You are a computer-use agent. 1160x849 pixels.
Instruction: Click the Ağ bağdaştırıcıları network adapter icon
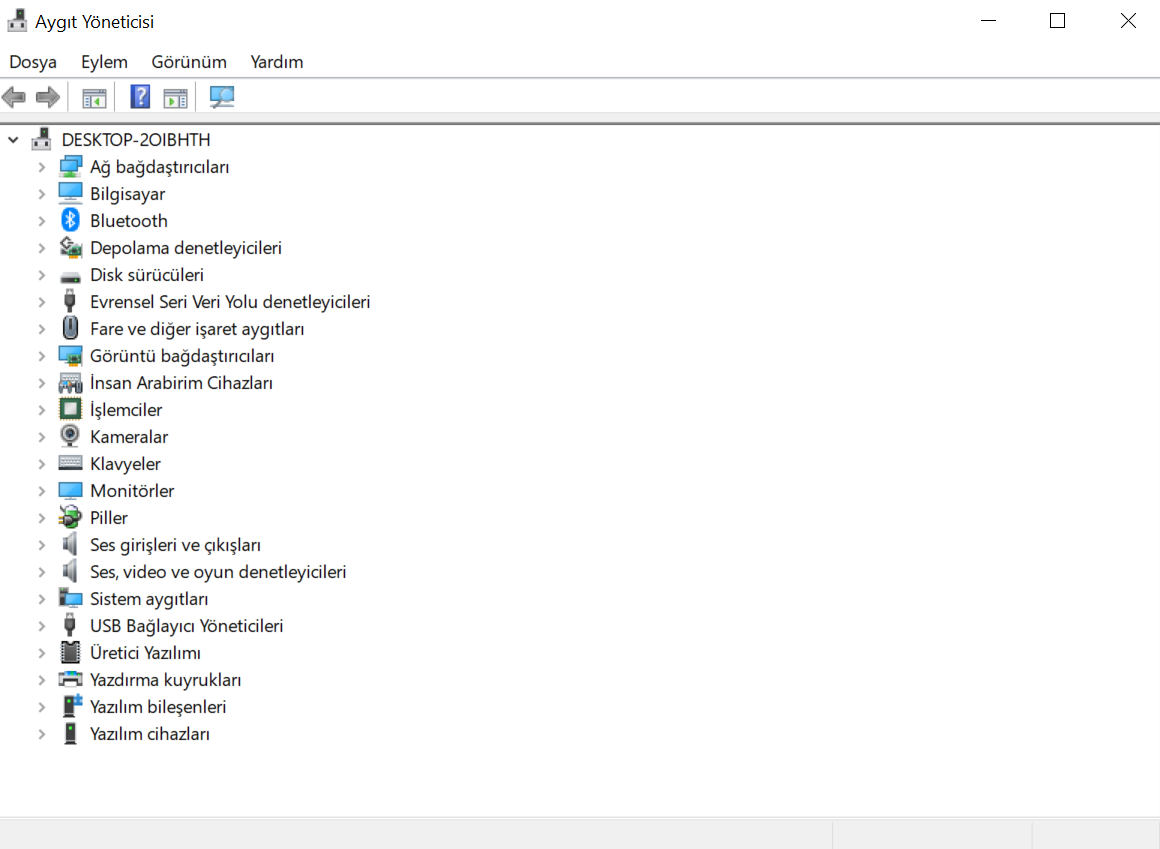[69, 166]
